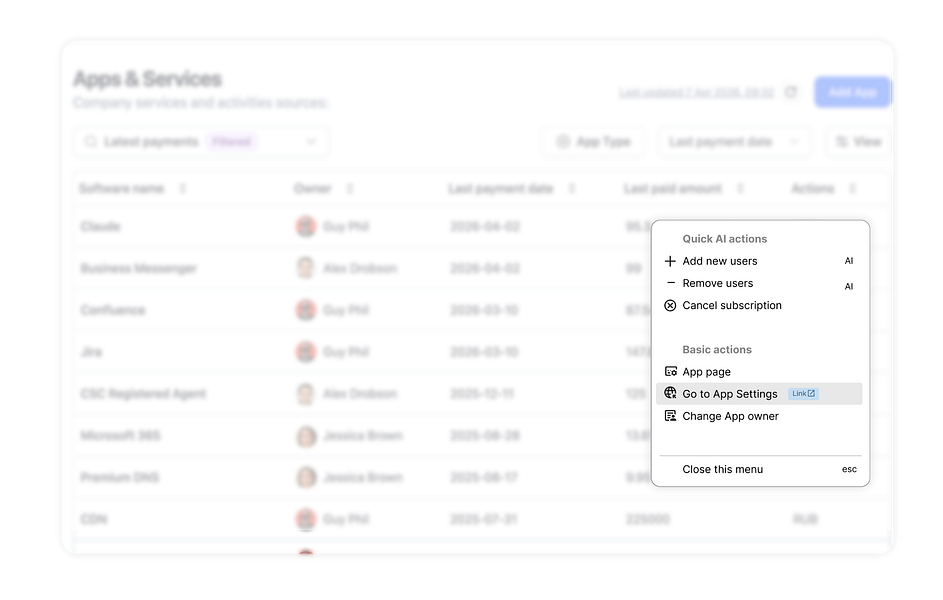Click the Claude software name
This screenshot has height=600, width=943.
100,227
